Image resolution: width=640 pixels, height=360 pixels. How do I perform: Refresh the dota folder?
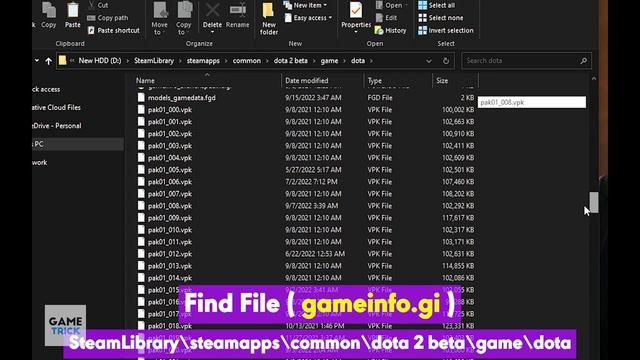pyautogui.click(x=446, y=61)
